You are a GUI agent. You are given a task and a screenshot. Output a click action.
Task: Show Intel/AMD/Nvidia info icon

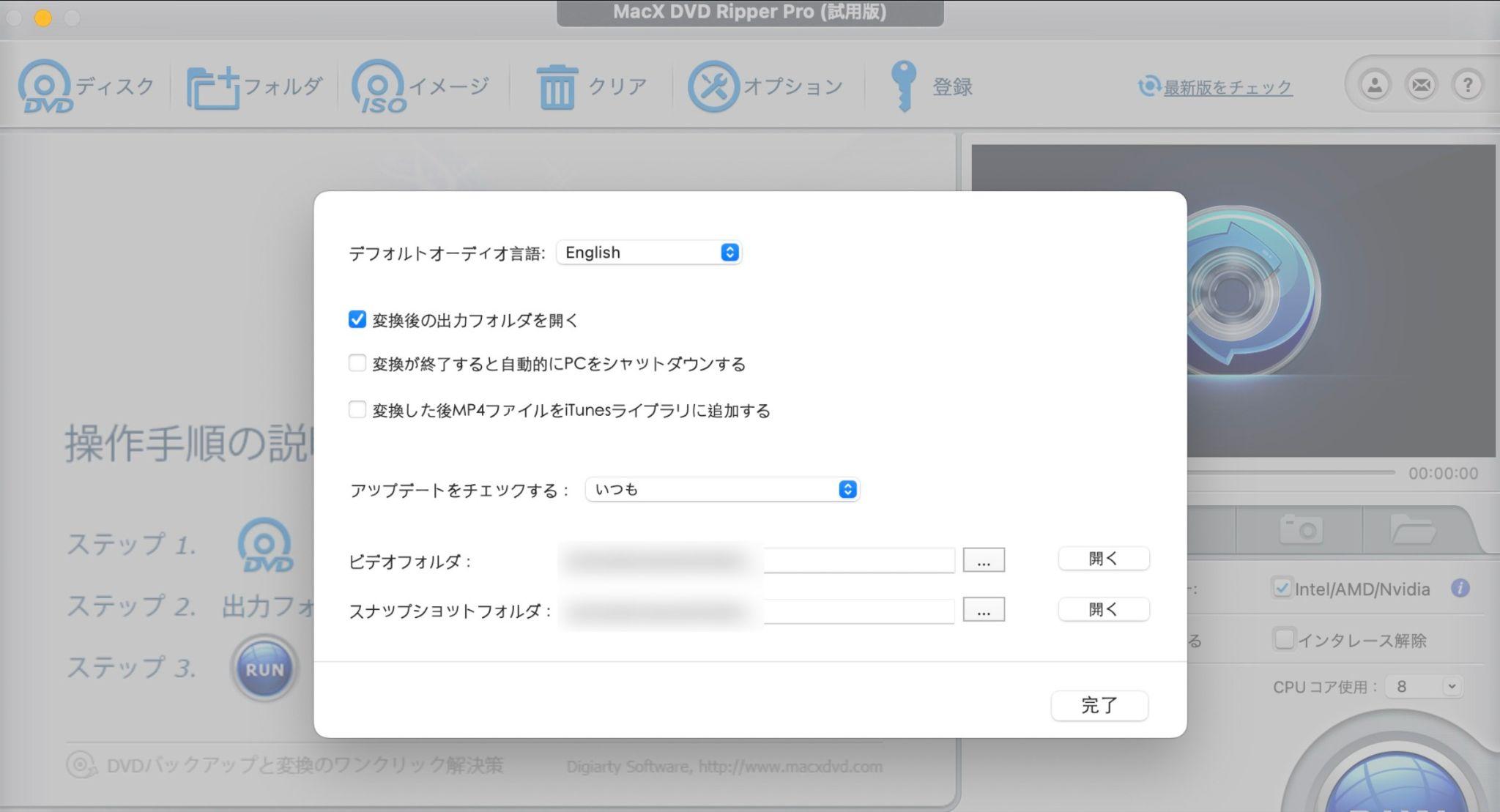[1460, 588]
